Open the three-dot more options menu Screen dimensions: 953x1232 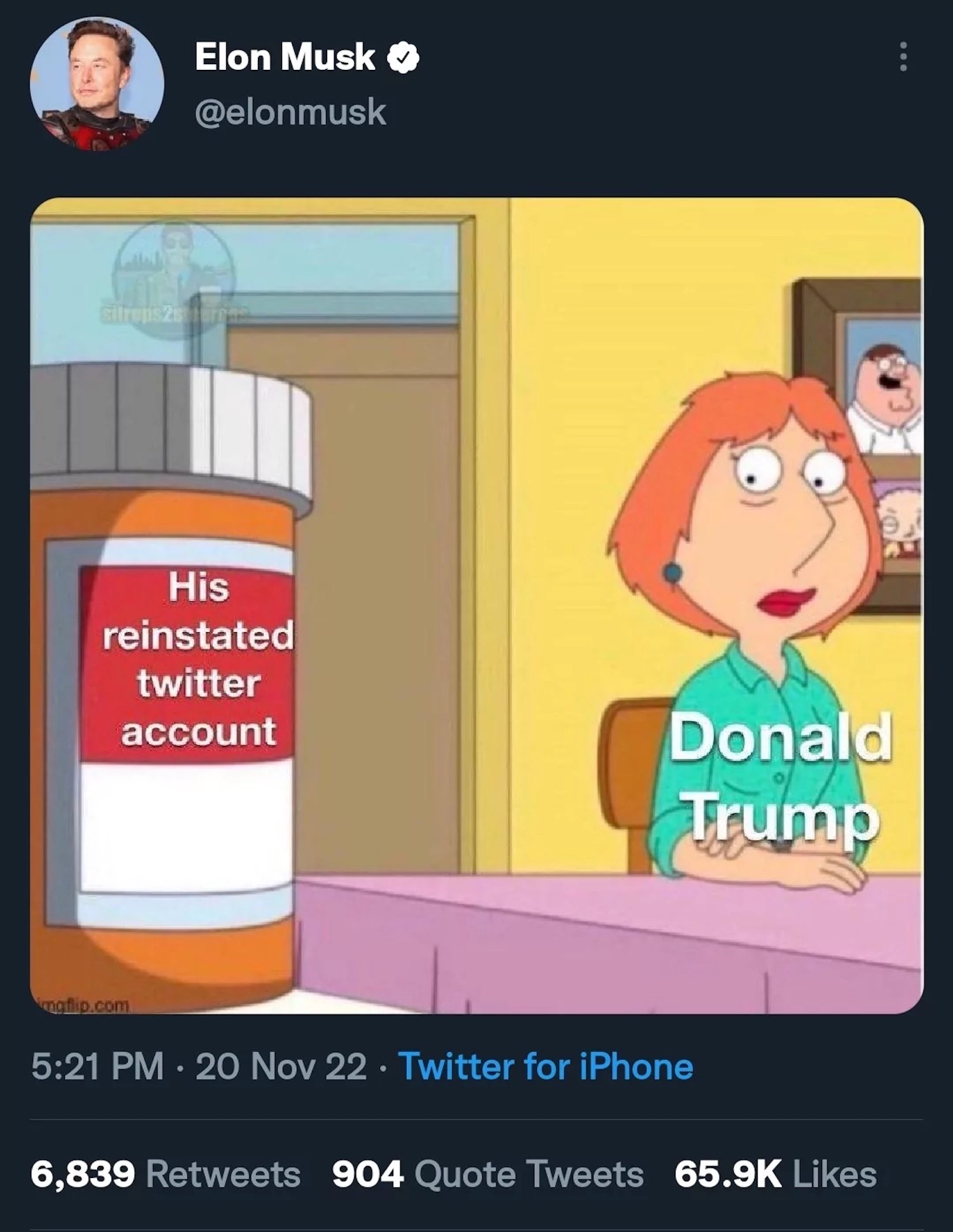[x=903, y=58]
